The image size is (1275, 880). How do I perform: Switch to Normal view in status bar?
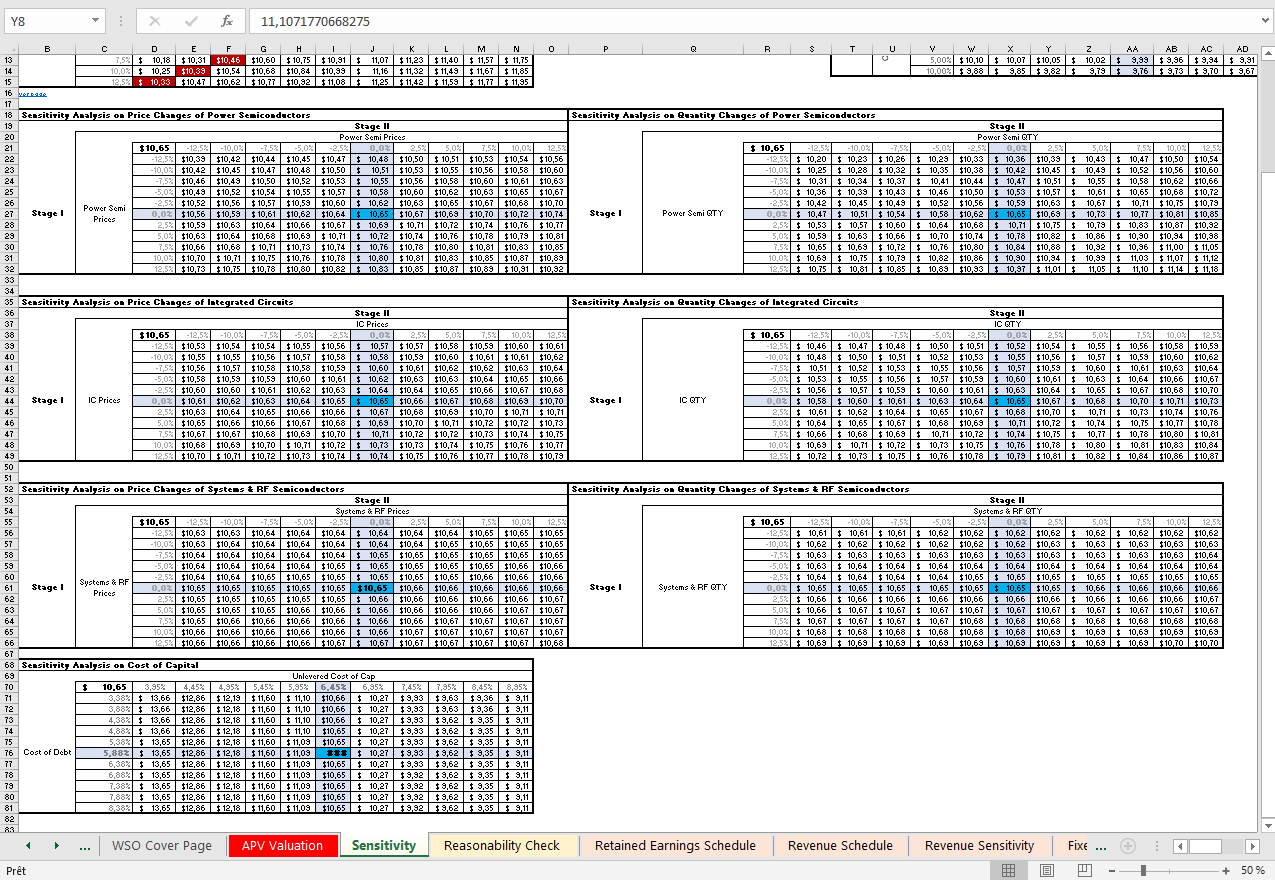pyautogui.click(x=1008, y=870)
